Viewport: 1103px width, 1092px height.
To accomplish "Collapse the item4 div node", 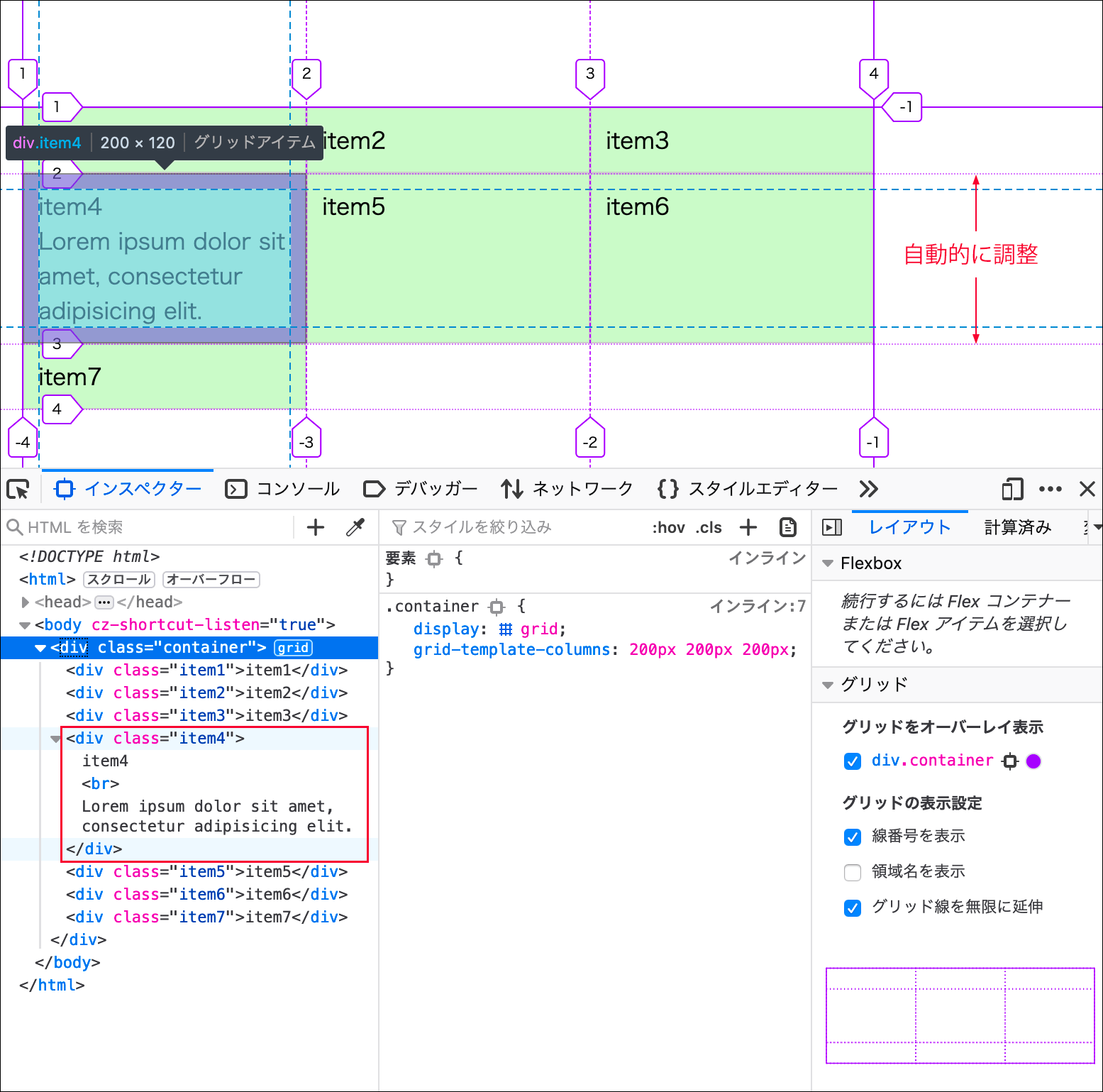I will 56,739.
